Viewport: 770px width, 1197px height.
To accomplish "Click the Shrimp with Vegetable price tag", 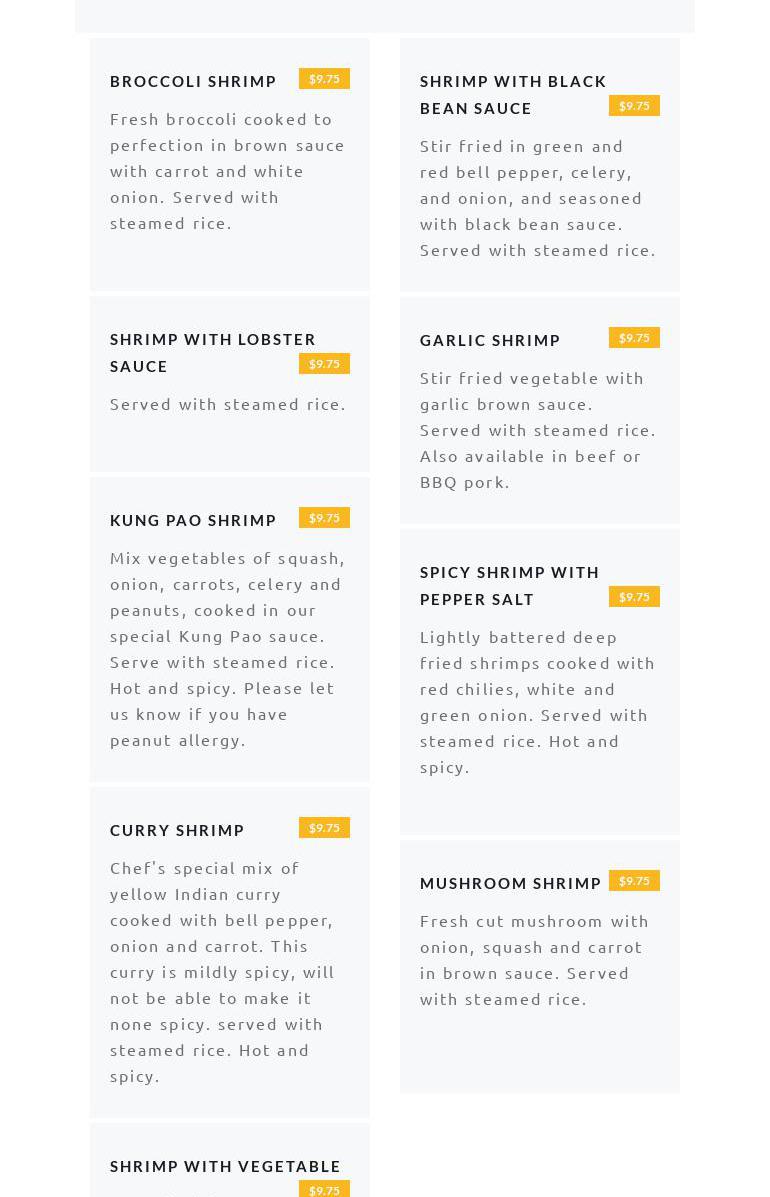I will click(x=324, y=1189).
